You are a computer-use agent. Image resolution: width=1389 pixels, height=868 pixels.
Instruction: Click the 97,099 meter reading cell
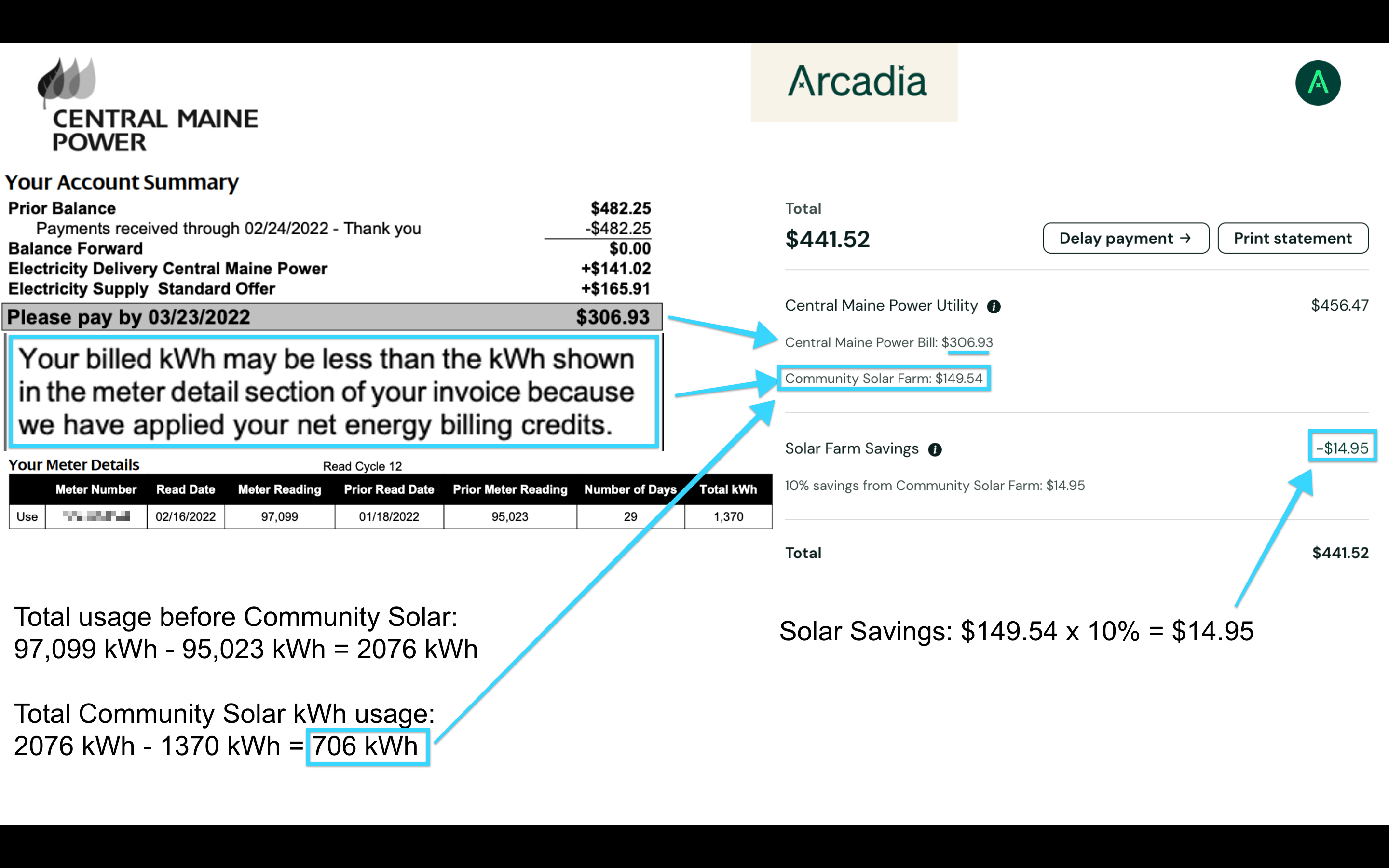280,516
